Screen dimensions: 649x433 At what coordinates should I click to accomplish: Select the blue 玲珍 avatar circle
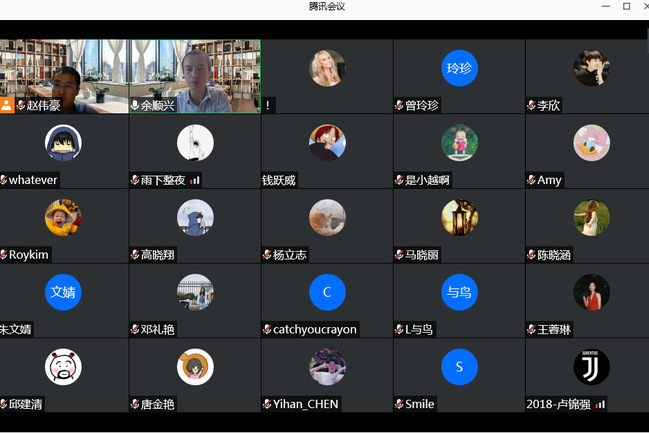[x=459, y=68]
